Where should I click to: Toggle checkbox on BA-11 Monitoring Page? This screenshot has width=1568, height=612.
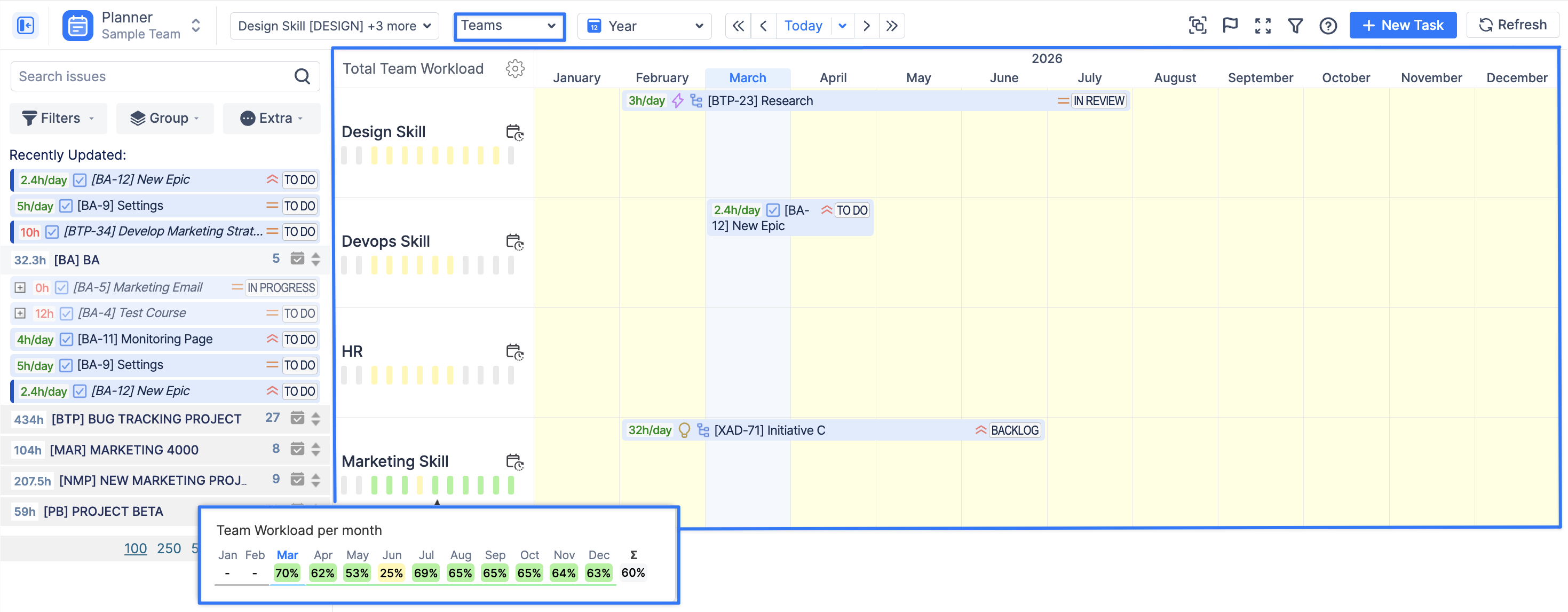67,339
